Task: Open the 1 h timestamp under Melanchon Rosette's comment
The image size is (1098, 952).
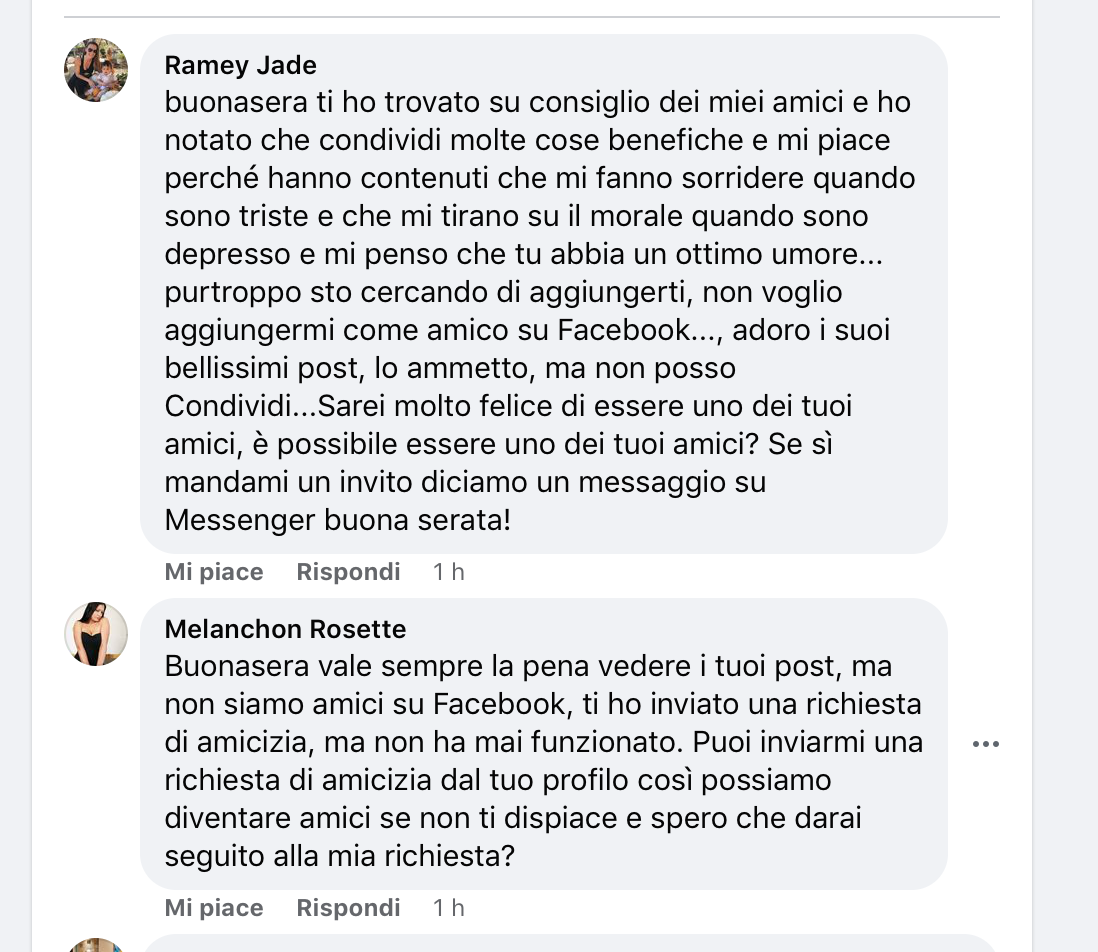Action: click(x=449, y=908)
